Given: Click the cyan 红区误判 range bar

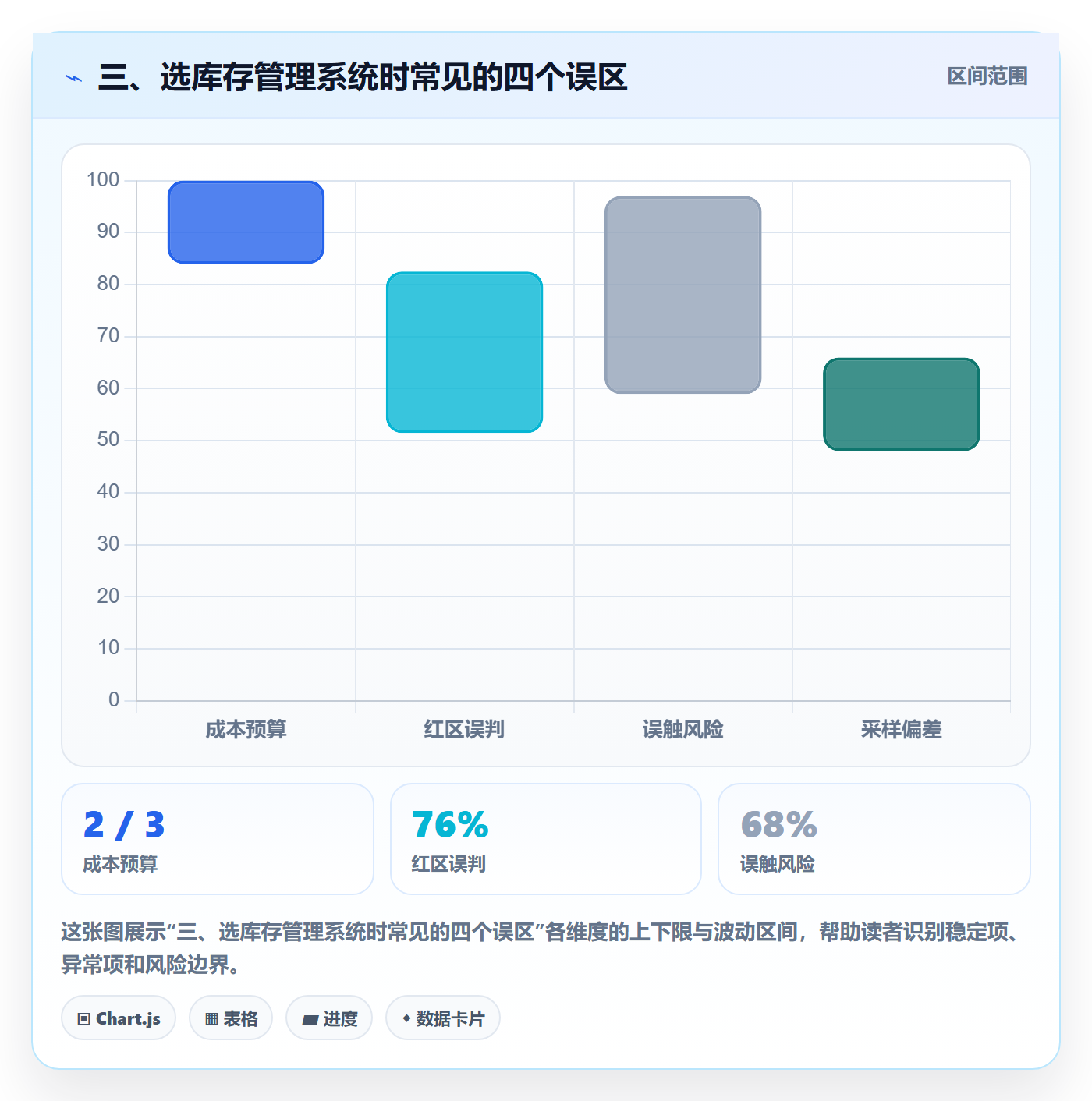Looking at the screenshot, I should [464, 352].
